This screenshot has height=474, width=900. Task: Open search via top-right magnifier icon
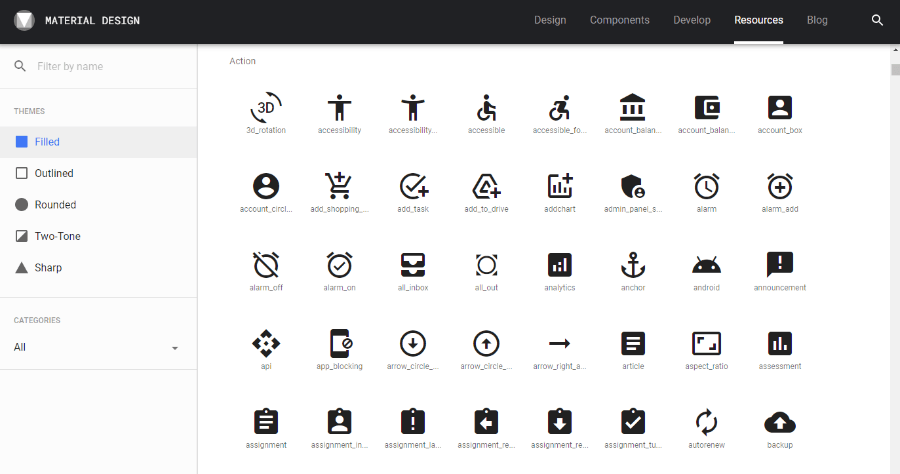pos(877,20)
